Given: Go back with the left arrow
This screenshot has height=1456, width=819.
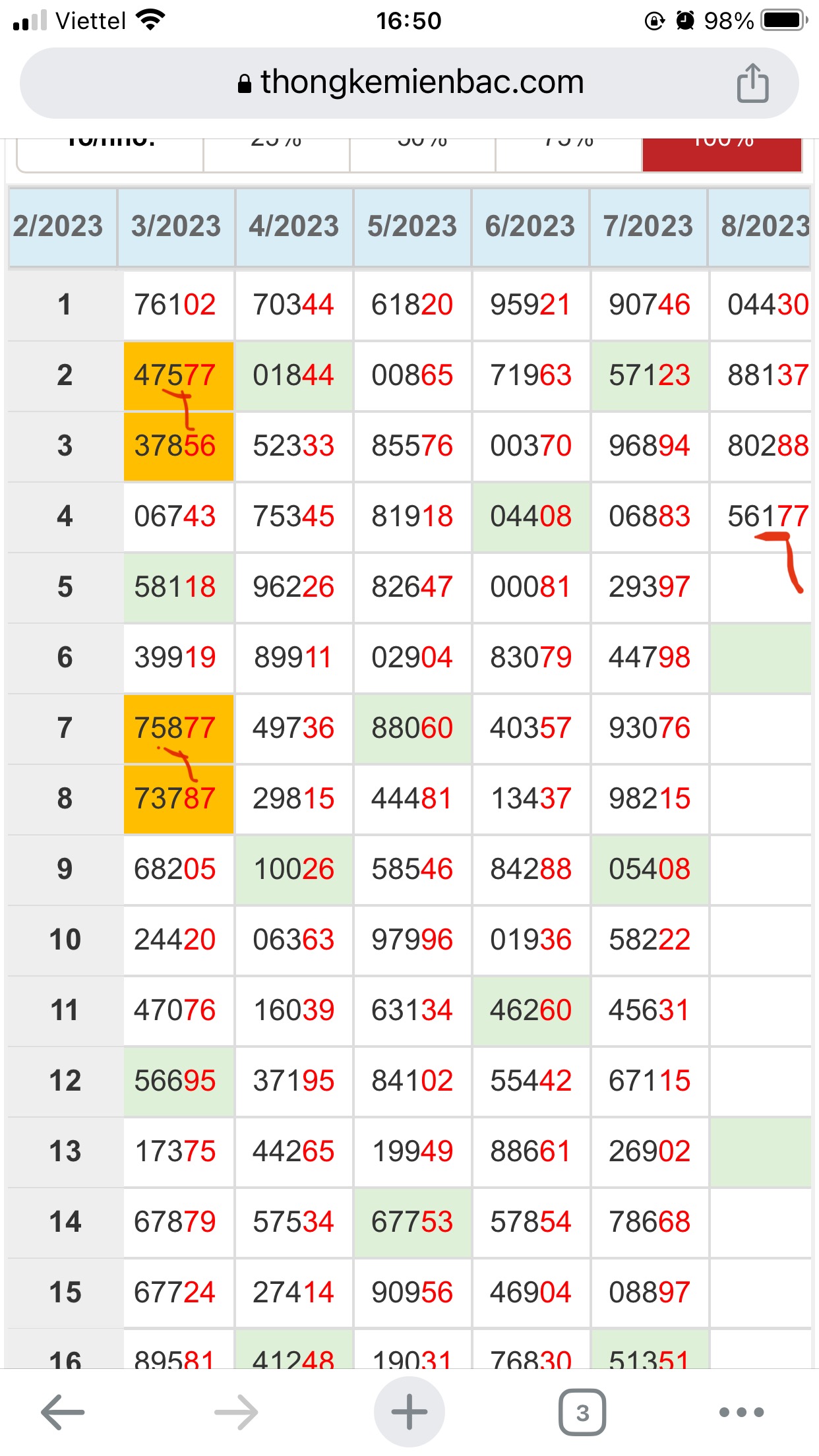Looking at the screenshot, I should pyautogui.click(x=63, y=1412).
